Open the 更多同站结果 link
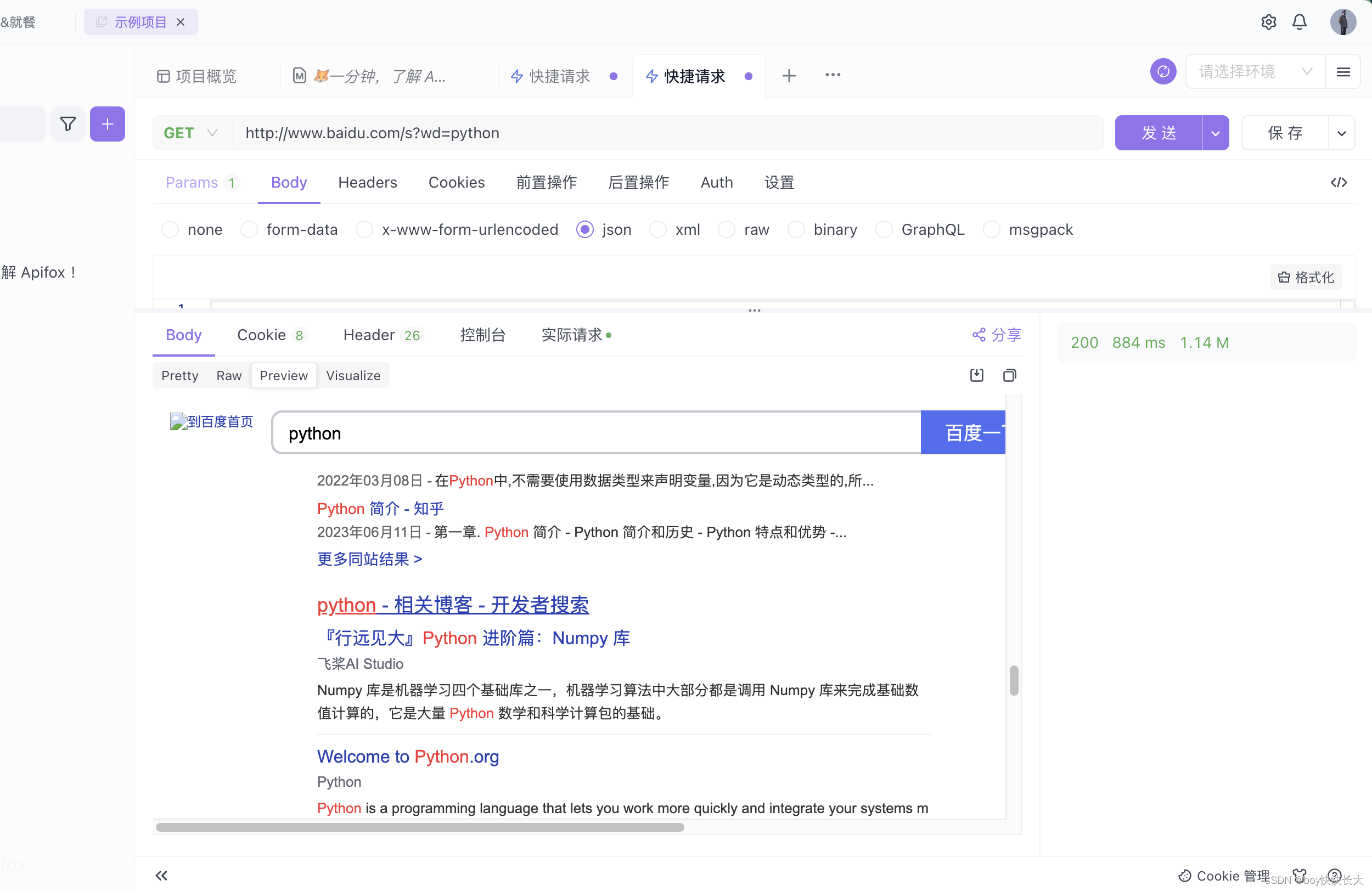This screenshot has height=891, width=1372. click(x=369, y=559)
